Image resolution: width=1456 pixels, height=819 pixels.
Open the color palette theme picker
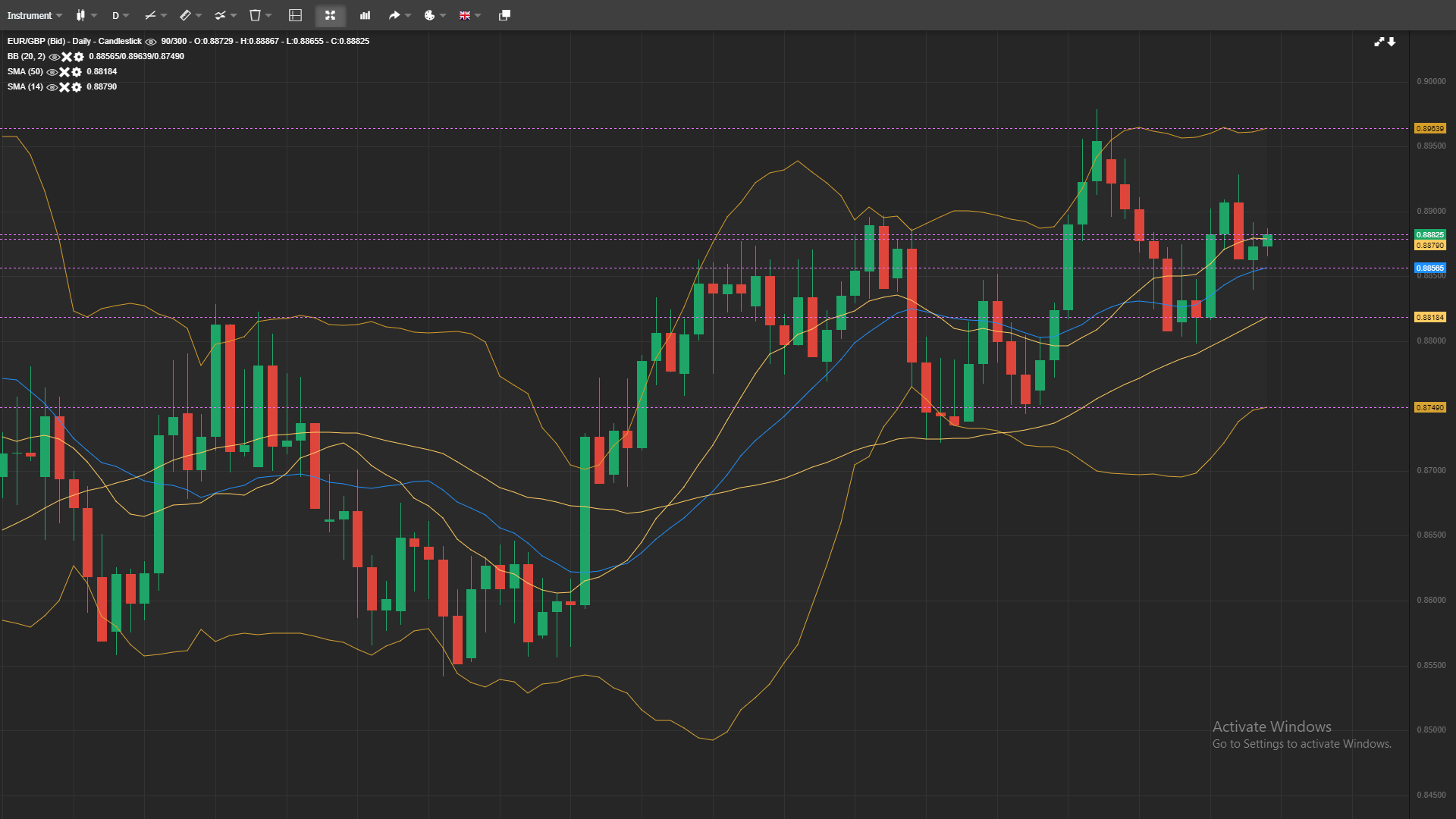434,15
